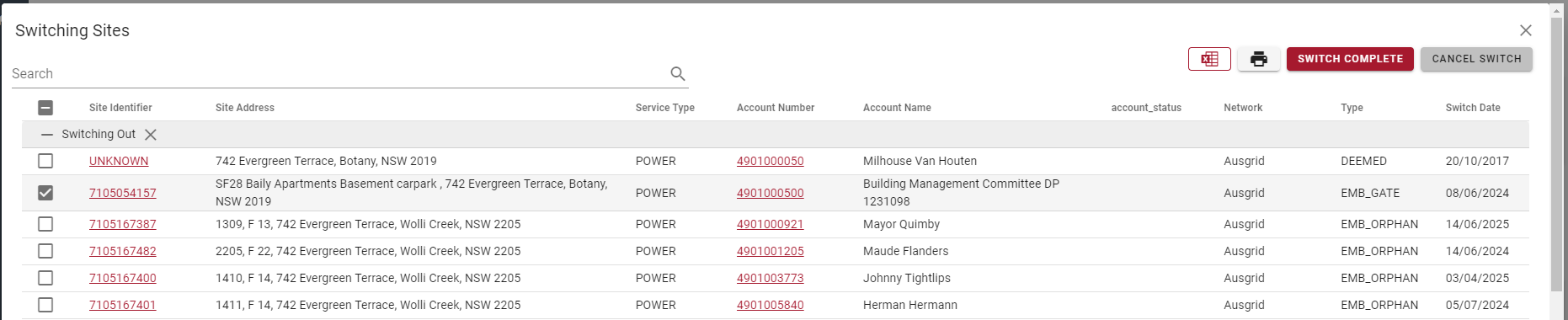
Task: Check the 7105167401 row checkbox
Action: [45, 305]
